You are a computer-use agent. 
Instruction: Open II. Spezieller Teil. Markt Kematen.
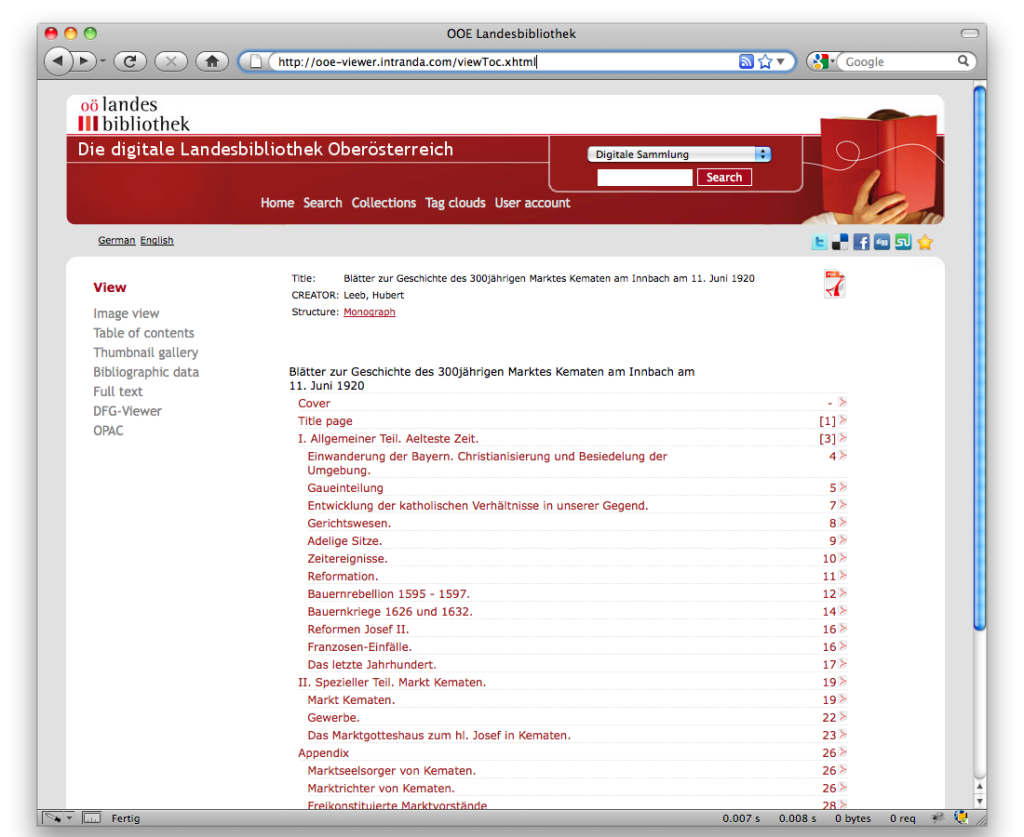point(392,682)
